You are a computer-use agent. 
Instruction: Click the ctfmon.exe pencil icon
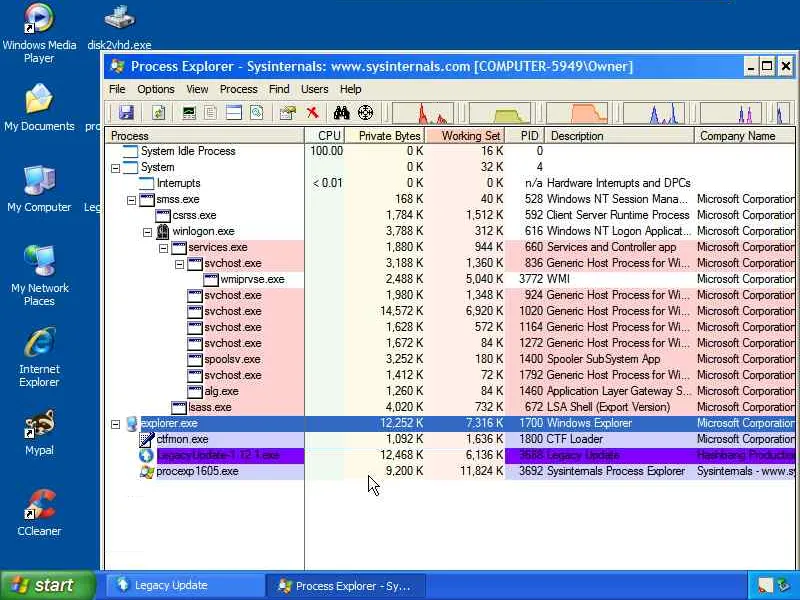tap(147, 440)
